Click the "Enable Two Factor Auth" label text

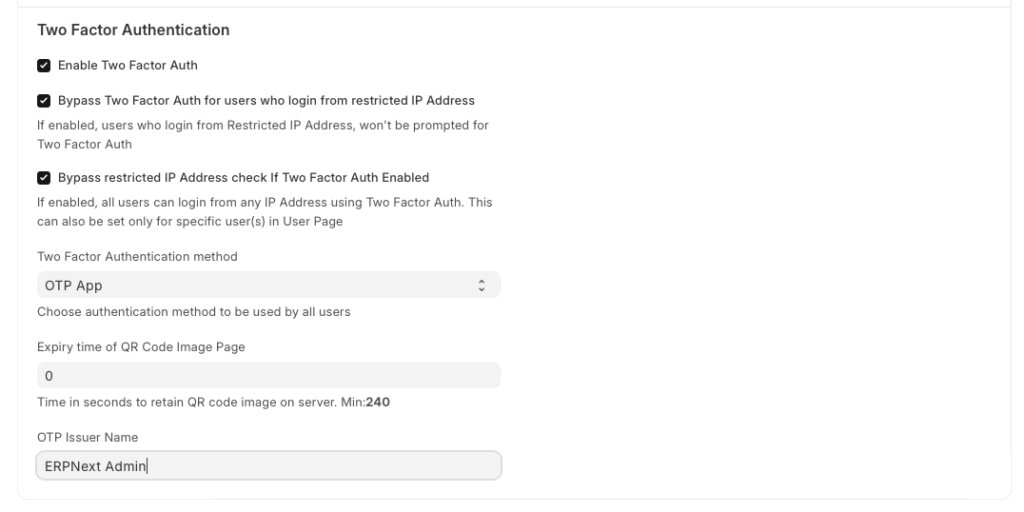(127, 66)
